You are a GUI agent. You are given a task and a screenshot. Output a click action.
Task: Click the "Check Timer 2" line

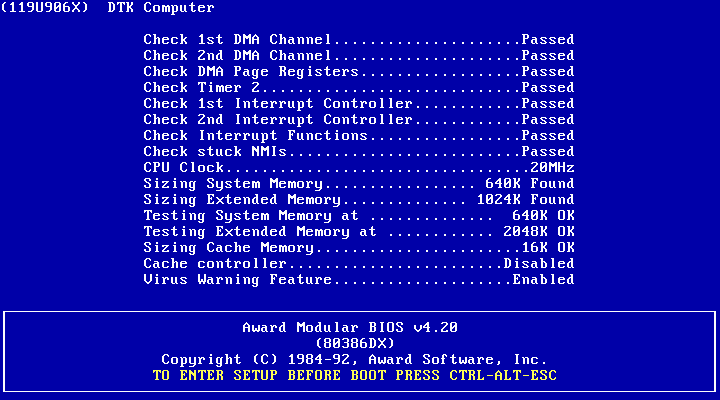pos(359,87)
